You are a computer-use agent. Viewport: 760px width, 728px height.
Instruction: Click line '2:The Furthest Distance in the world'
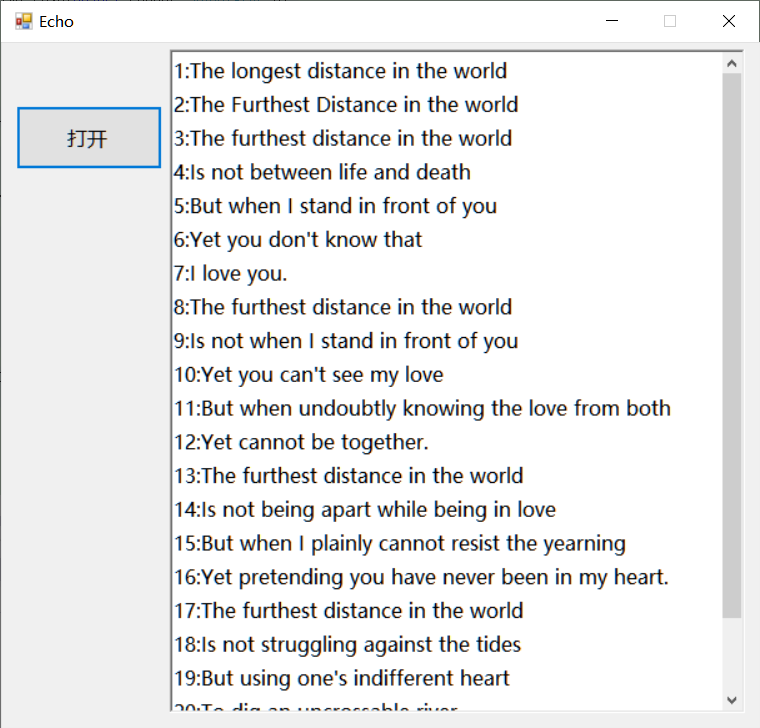click(346, 105)
